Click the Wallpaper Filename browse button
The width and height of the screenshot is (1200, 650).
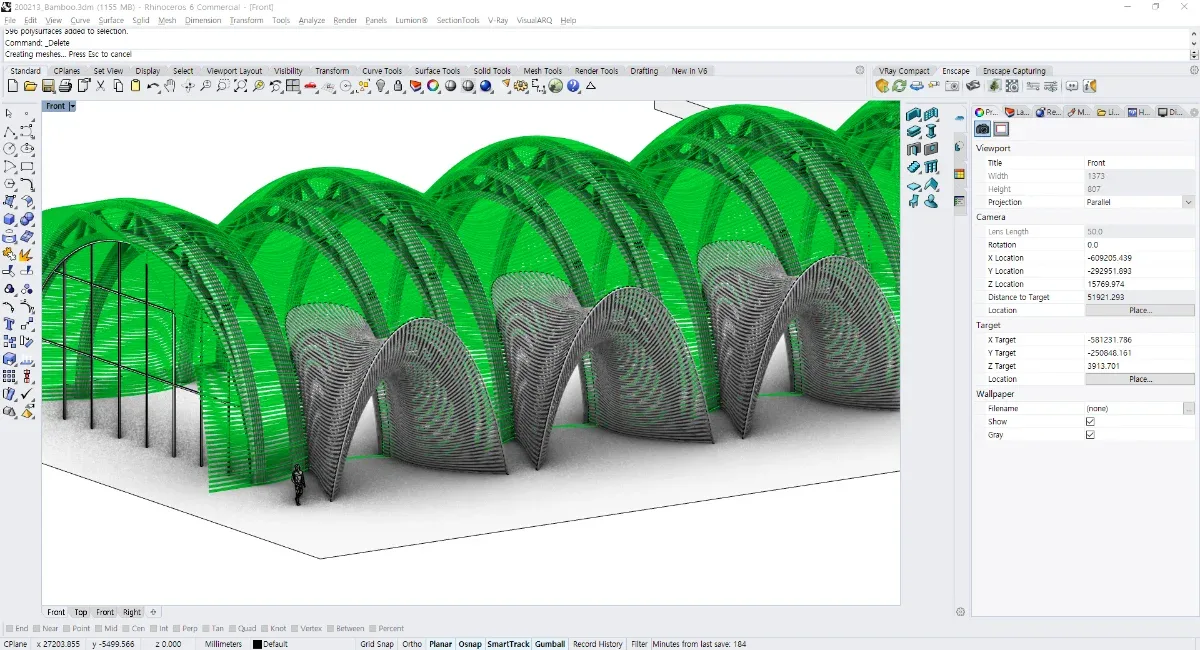click(1189, 409)
